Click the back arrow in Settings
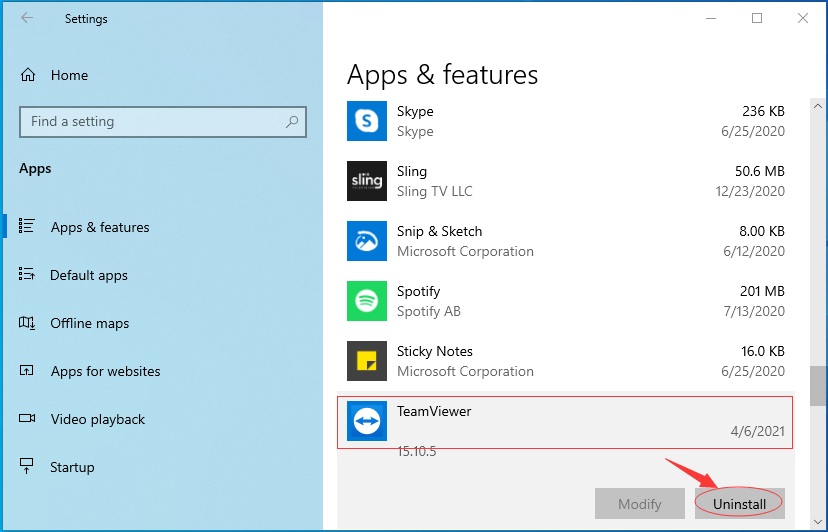828x532 pixels. 27,18
